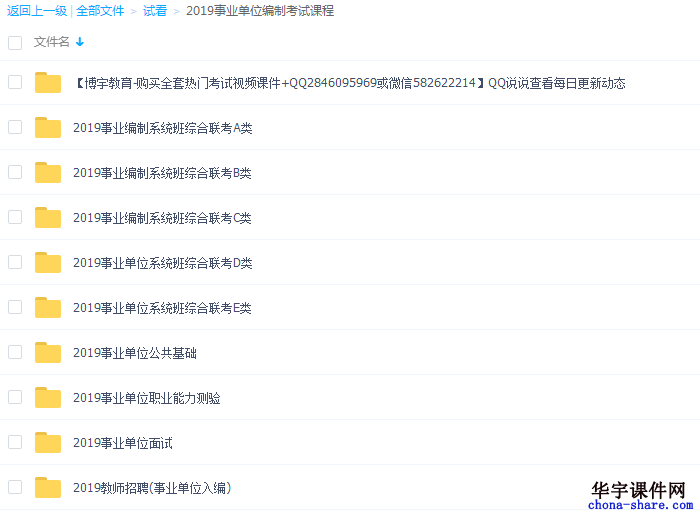Screen dimensions: 700x517
Task: Open 全部文件 in the breadcrumb
Action: (x=100, y=11)
